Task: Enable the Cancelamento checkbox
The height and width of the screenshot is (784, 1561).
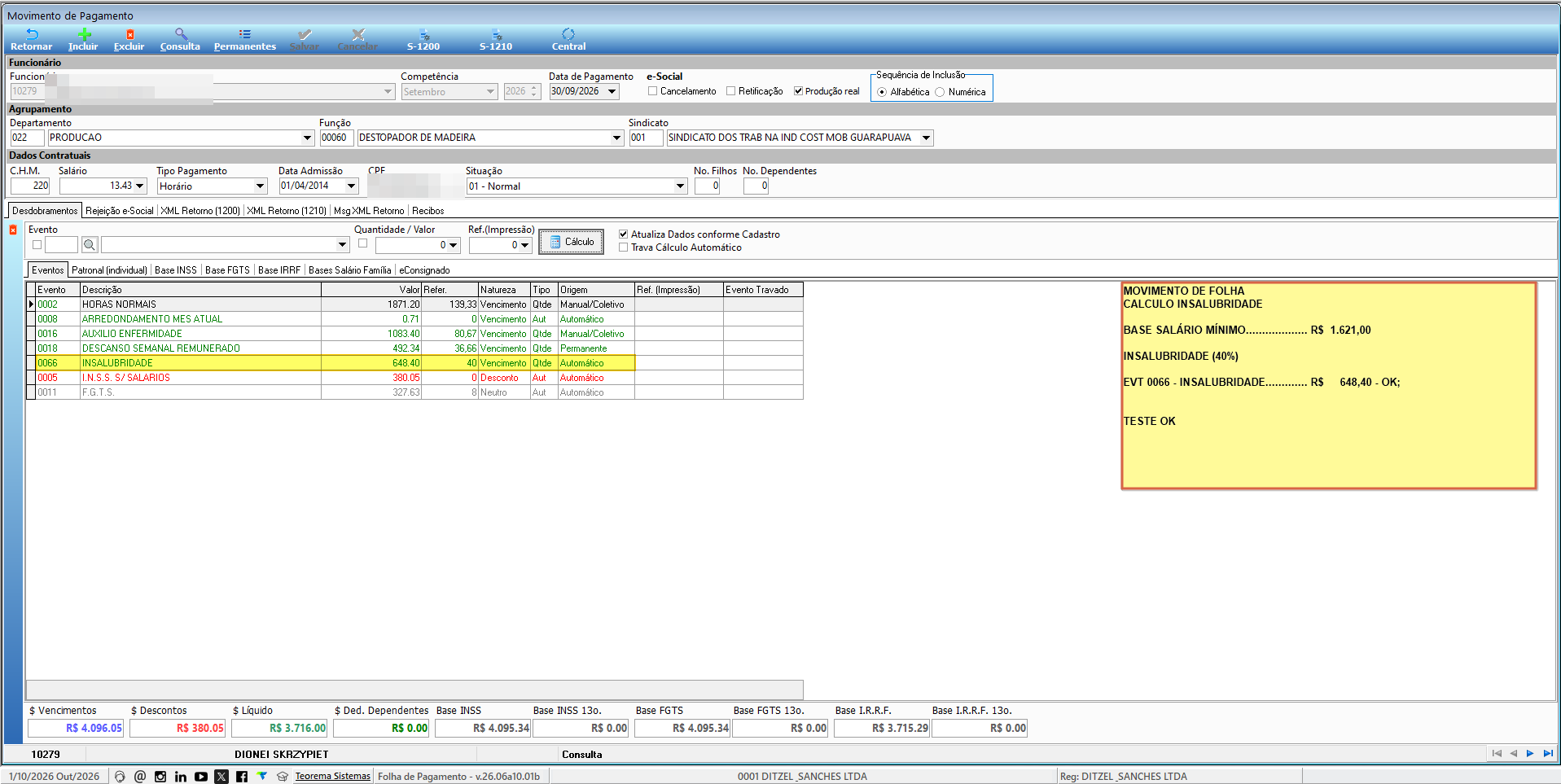Action: tap(652, 91)
